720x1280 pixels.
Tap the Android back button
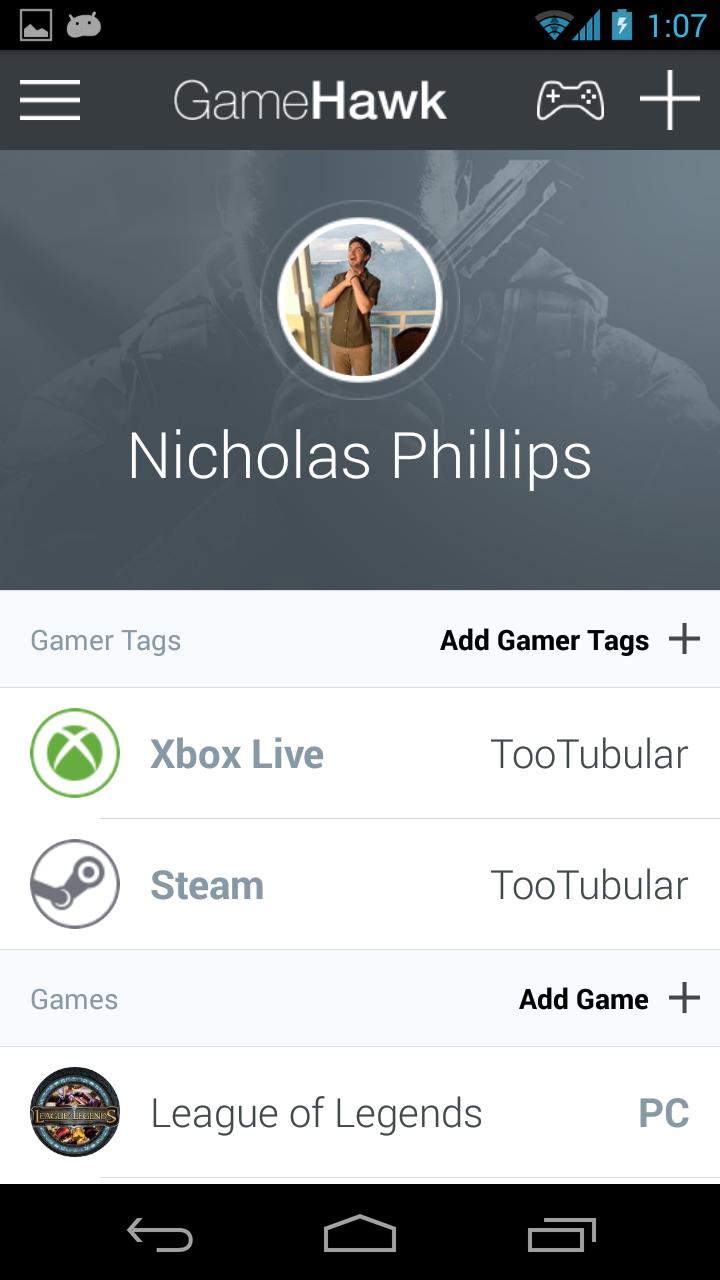pyautogui.click(x=160, y=1235)
